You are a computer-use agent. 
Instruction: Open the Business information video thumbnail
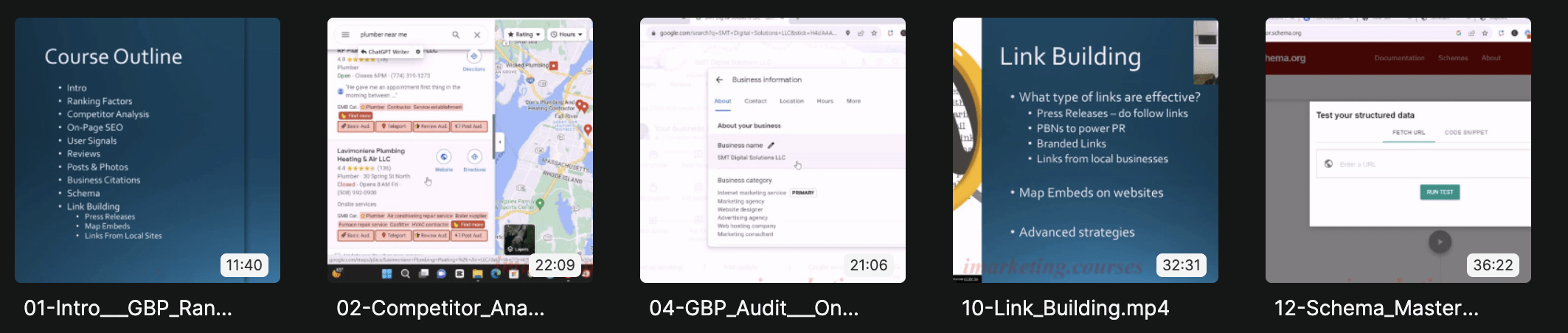(772, 150)
